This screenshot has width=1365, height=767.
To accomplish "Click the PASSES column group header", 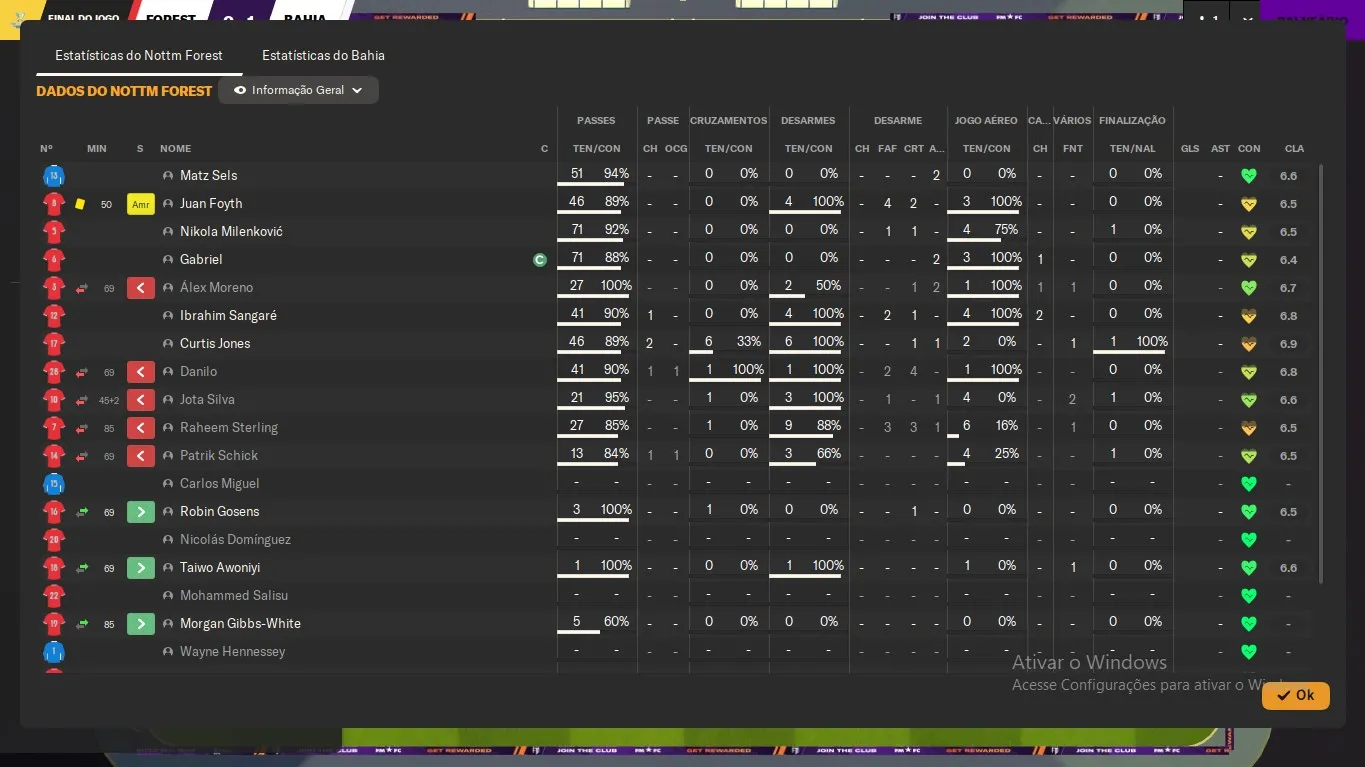I will [x=596, y=121].
